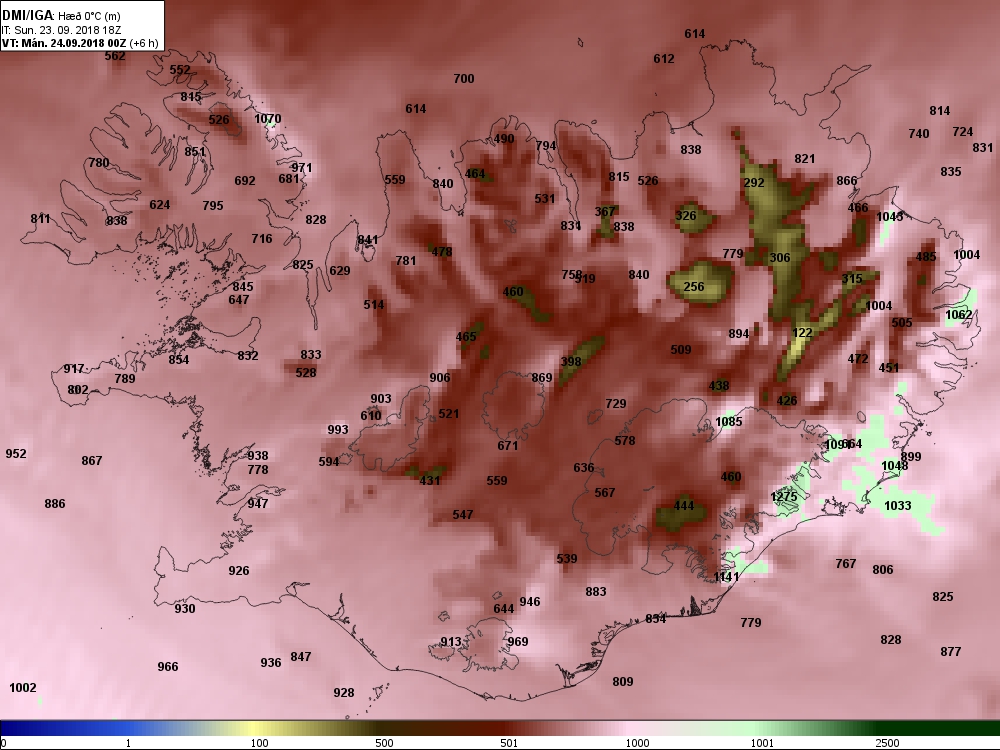Click the map value '1070'
Screen dimensions: 1000x750
tap(267, 119)
